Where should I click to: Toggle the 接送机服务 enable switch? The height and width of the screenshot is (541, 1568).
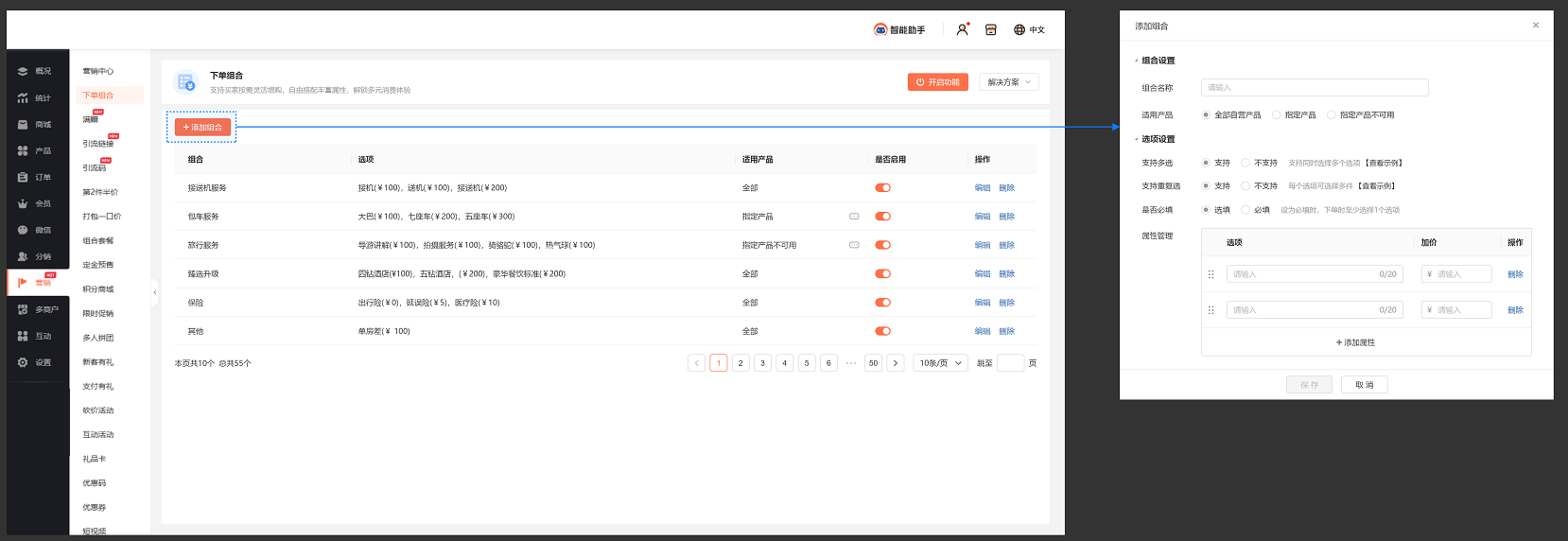pos(882,188)
